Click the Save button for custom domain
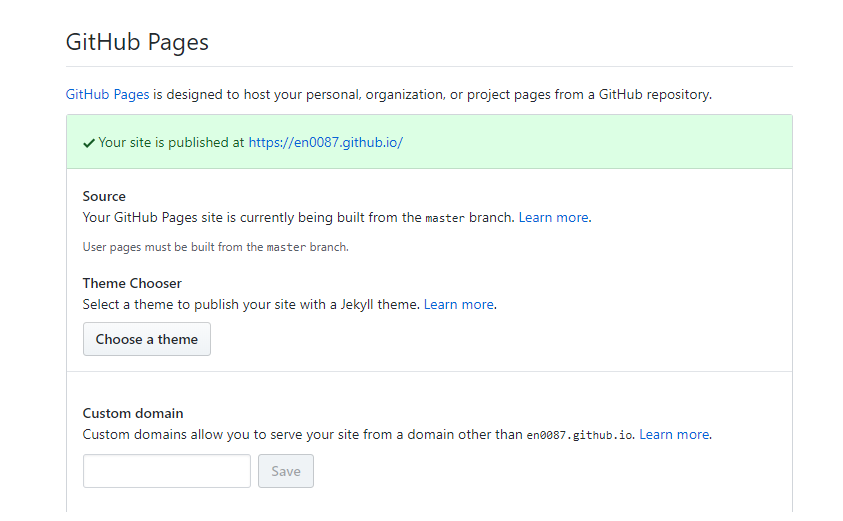 coord(286,472)
